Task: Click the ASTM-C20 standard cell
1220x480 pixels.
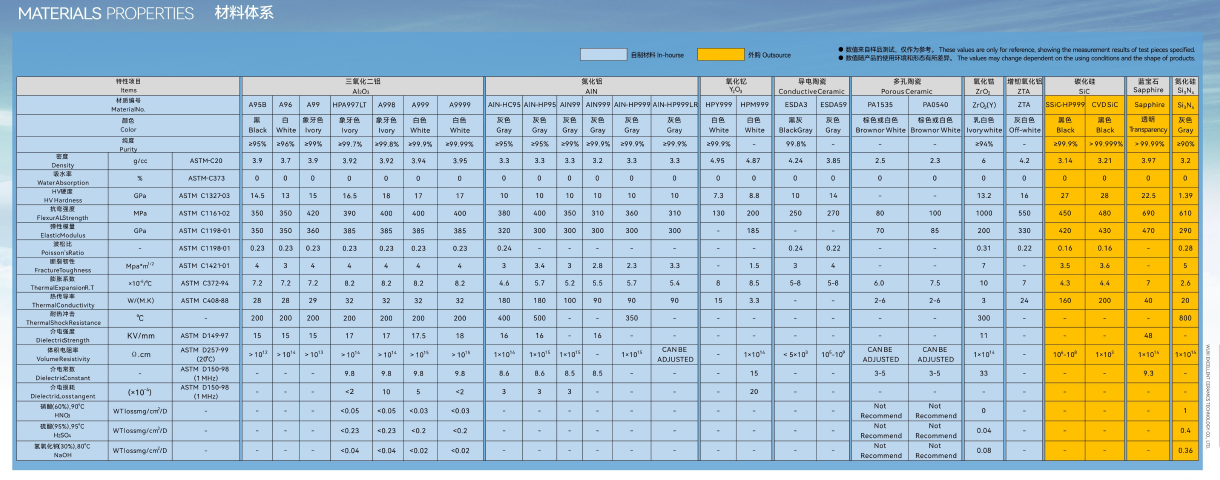Action: tap(205, 161)
